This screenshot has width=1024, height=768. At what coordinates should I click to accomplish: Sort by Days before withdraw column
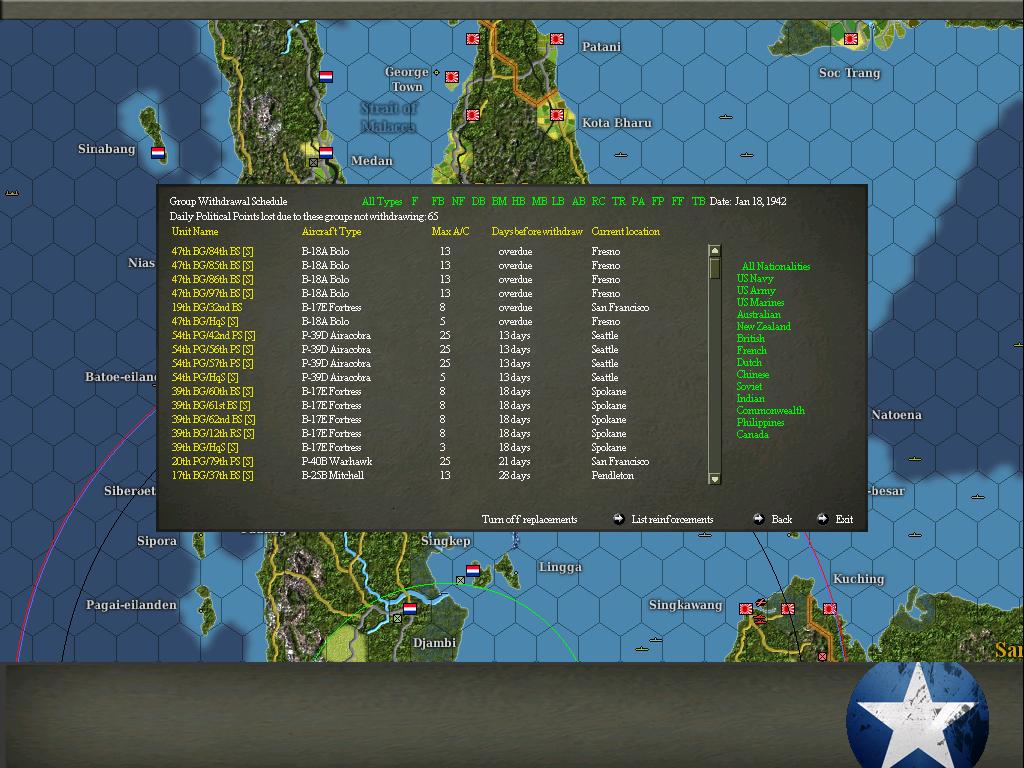(x=537, y=231)
